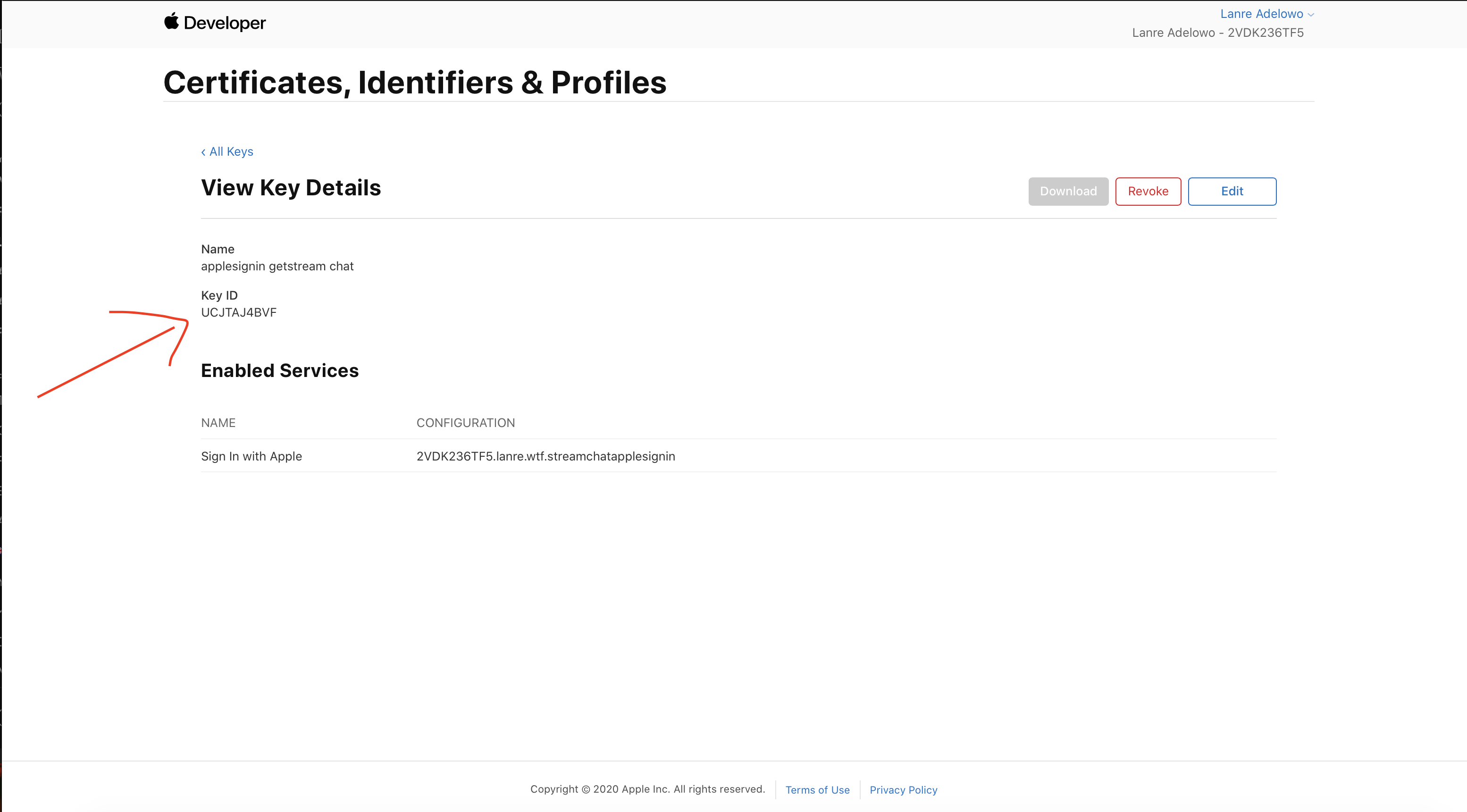Select the key name applesignin getstream chat
This screenshot has height=812, width=1467.
pos(277,267)
